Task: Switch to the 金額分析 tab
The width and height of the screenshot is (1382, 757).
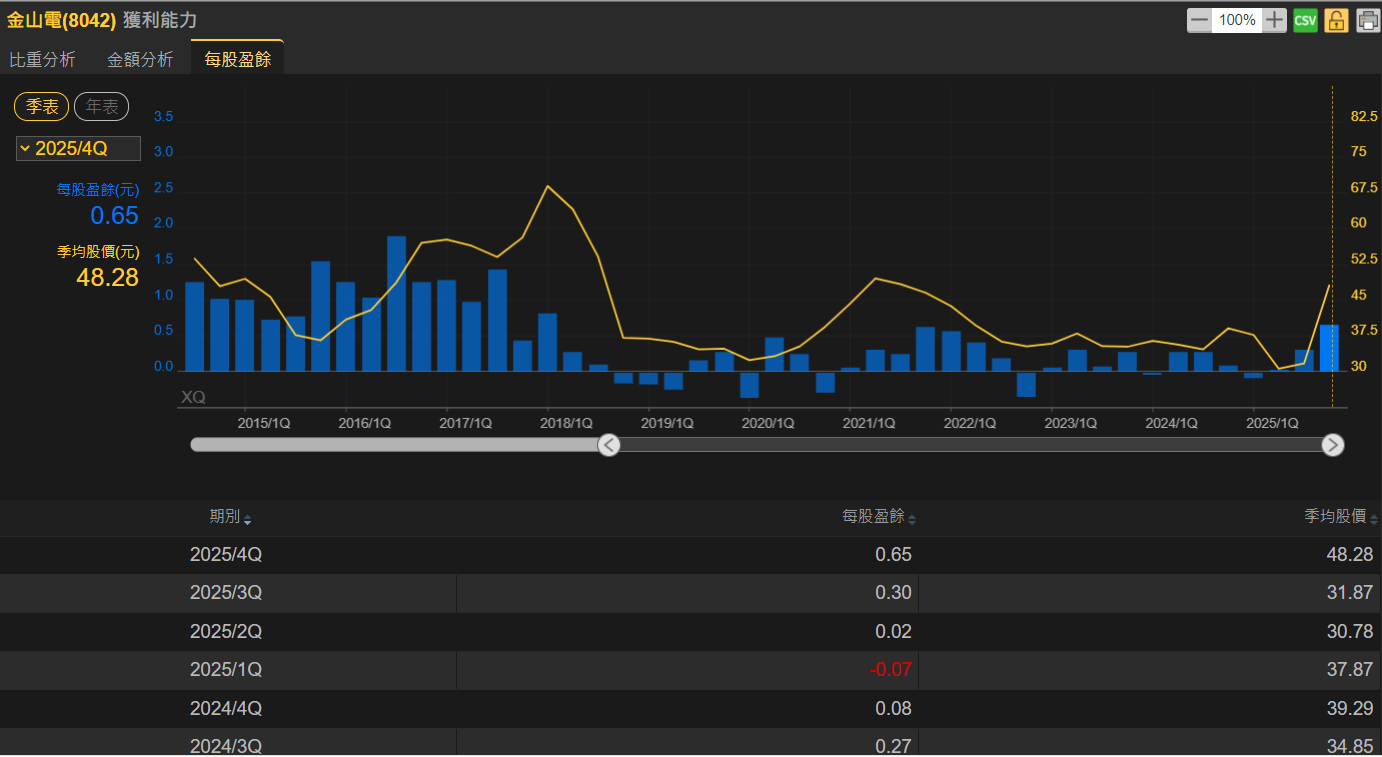Action: [140, 60]
